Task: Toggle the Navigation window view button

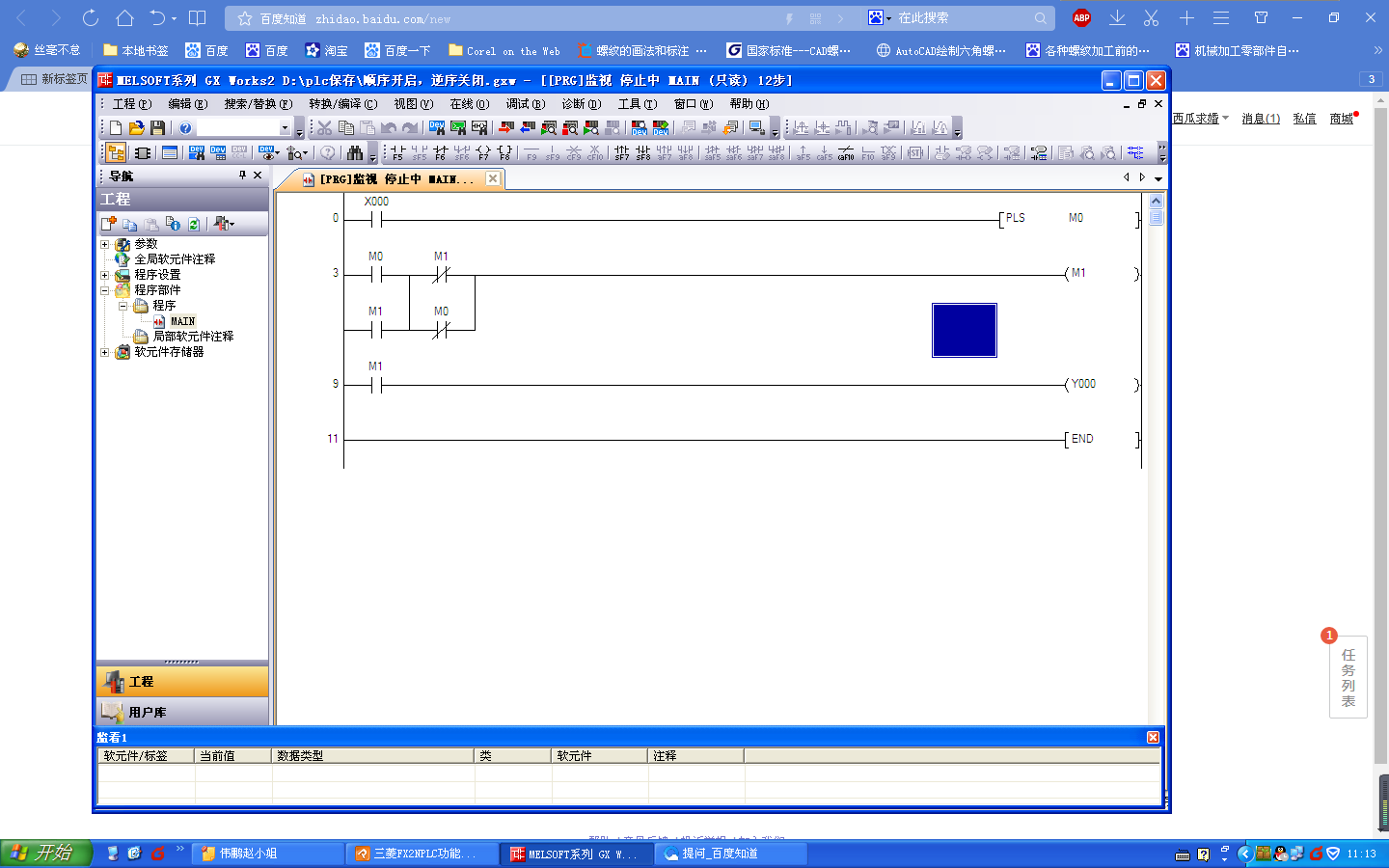Action: [x=116, y=152]
